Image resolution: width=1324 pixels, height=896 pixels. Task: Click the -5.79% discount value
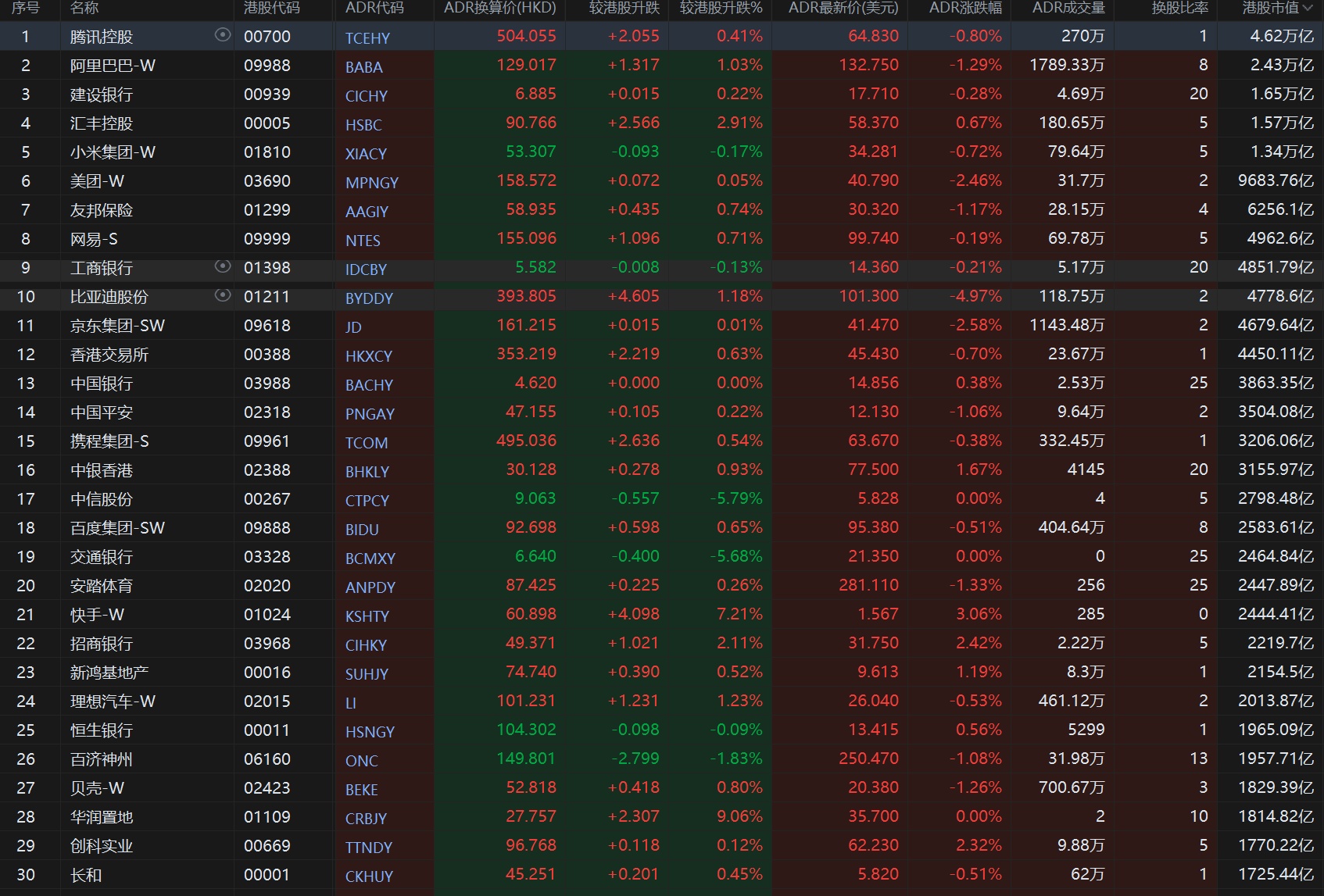click(x=736, y=498)
